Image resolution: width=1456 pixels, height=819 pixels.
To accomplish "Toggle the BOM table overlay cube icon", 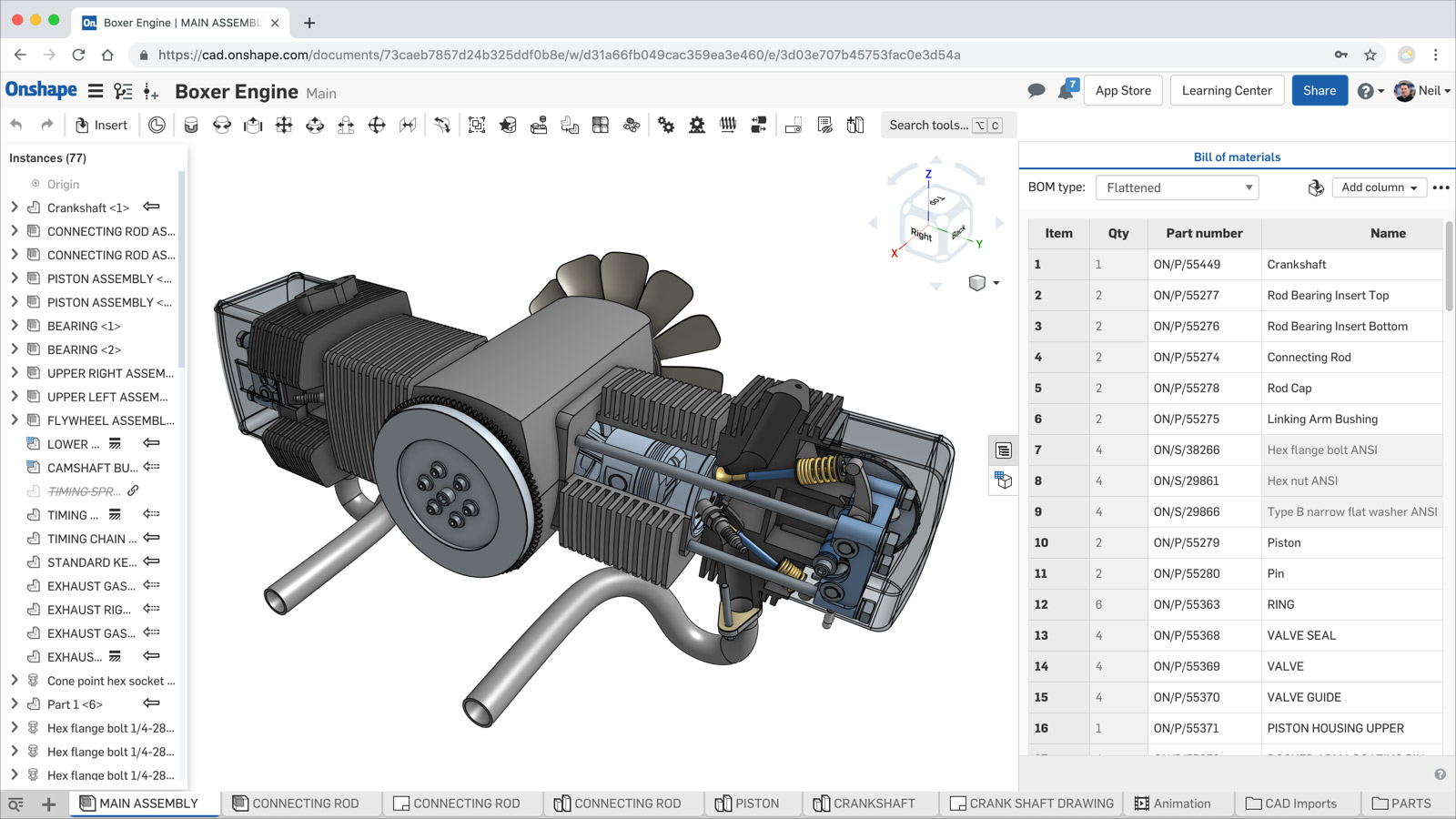I will click(x=1003, y=481).
